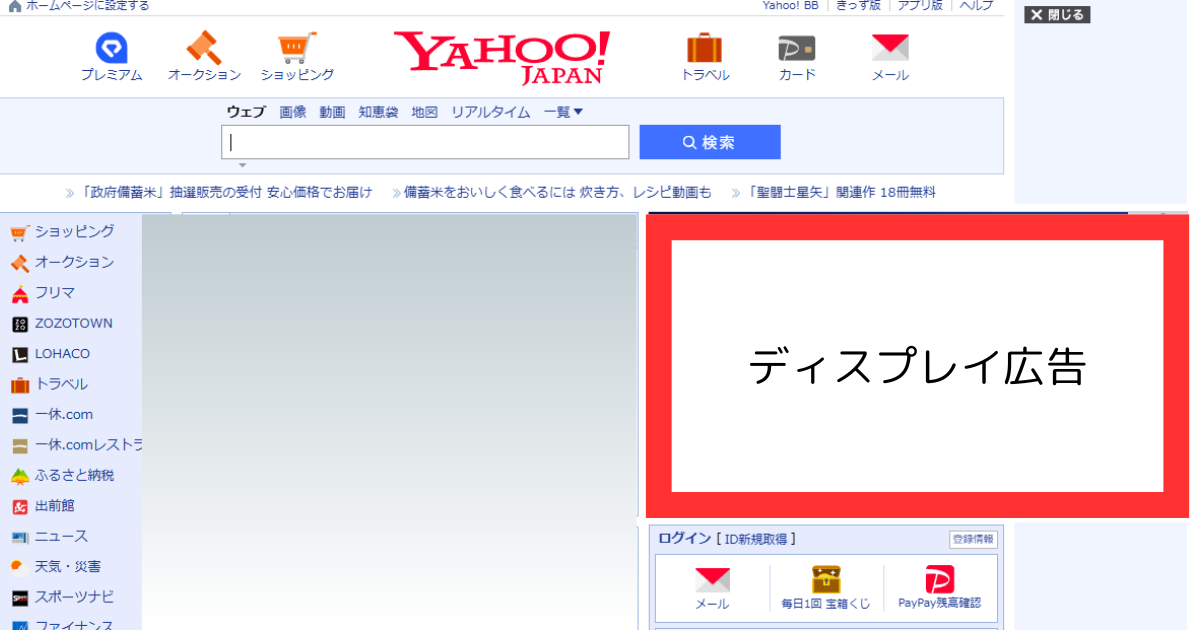Check PayPay残高確認 in the login panel
The width and height of the screenshot is (1200, 630).
(x=939, y=588)
